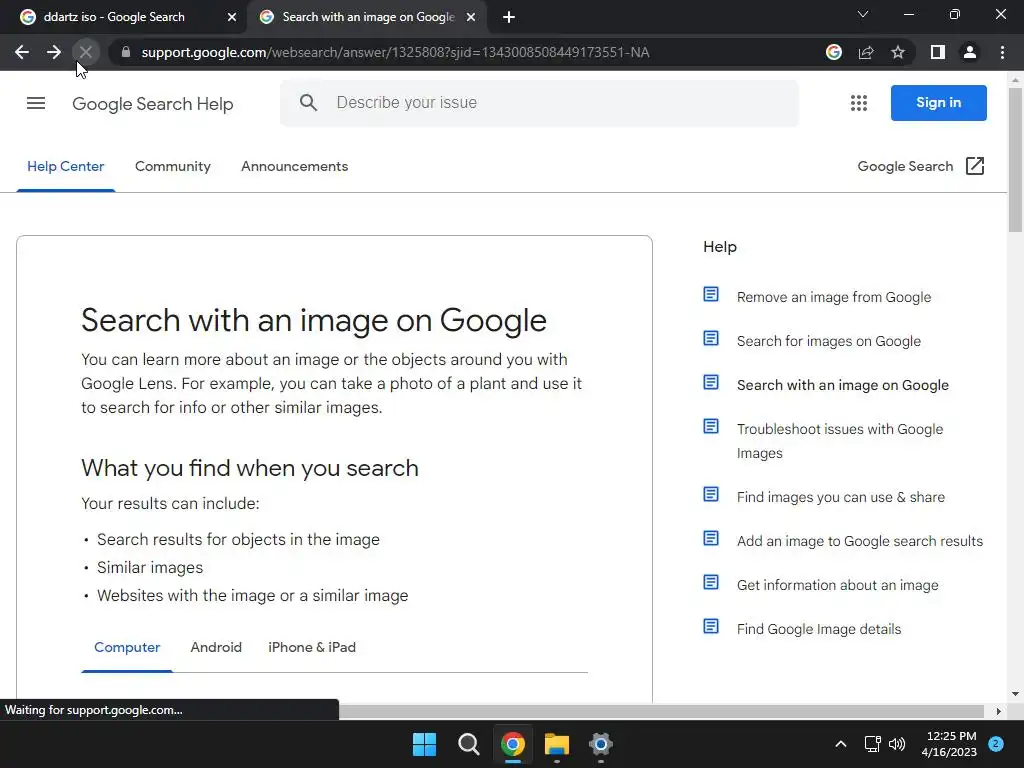Click article icon beside 'Add an image to Google search results'
1024x768 pixels.
(711, 538)
